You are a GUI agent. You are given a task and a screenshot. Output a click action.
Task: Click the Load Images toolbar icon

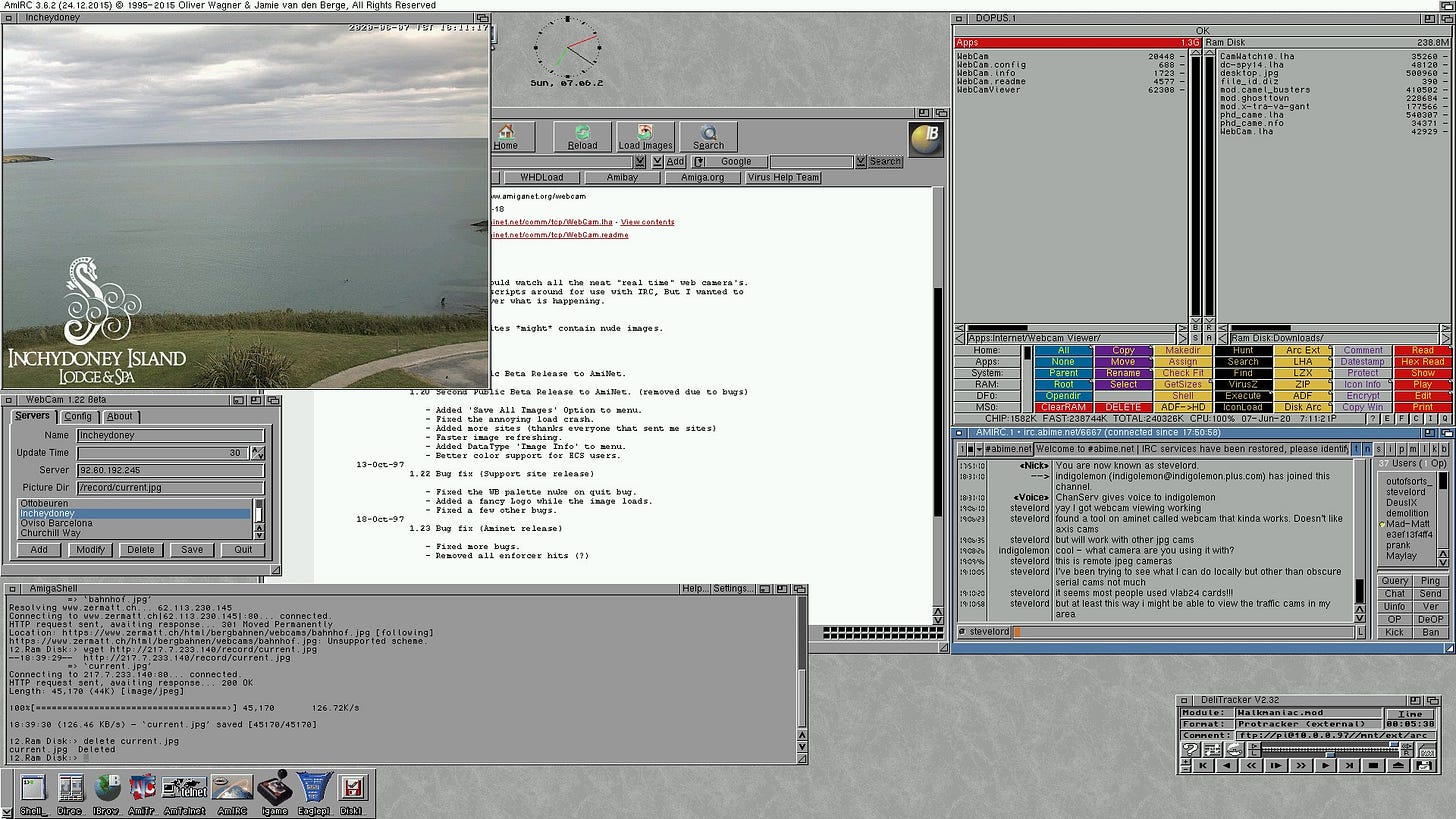click(x=645, y=137)
